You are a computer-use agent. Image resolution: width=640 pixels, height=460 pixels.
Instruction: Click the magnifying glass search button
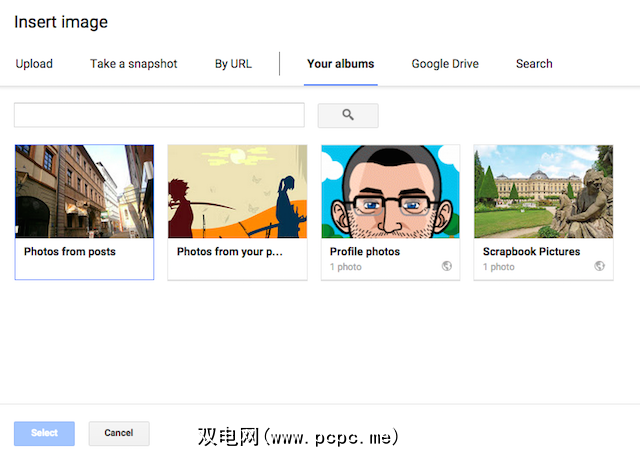coord(348,115)
